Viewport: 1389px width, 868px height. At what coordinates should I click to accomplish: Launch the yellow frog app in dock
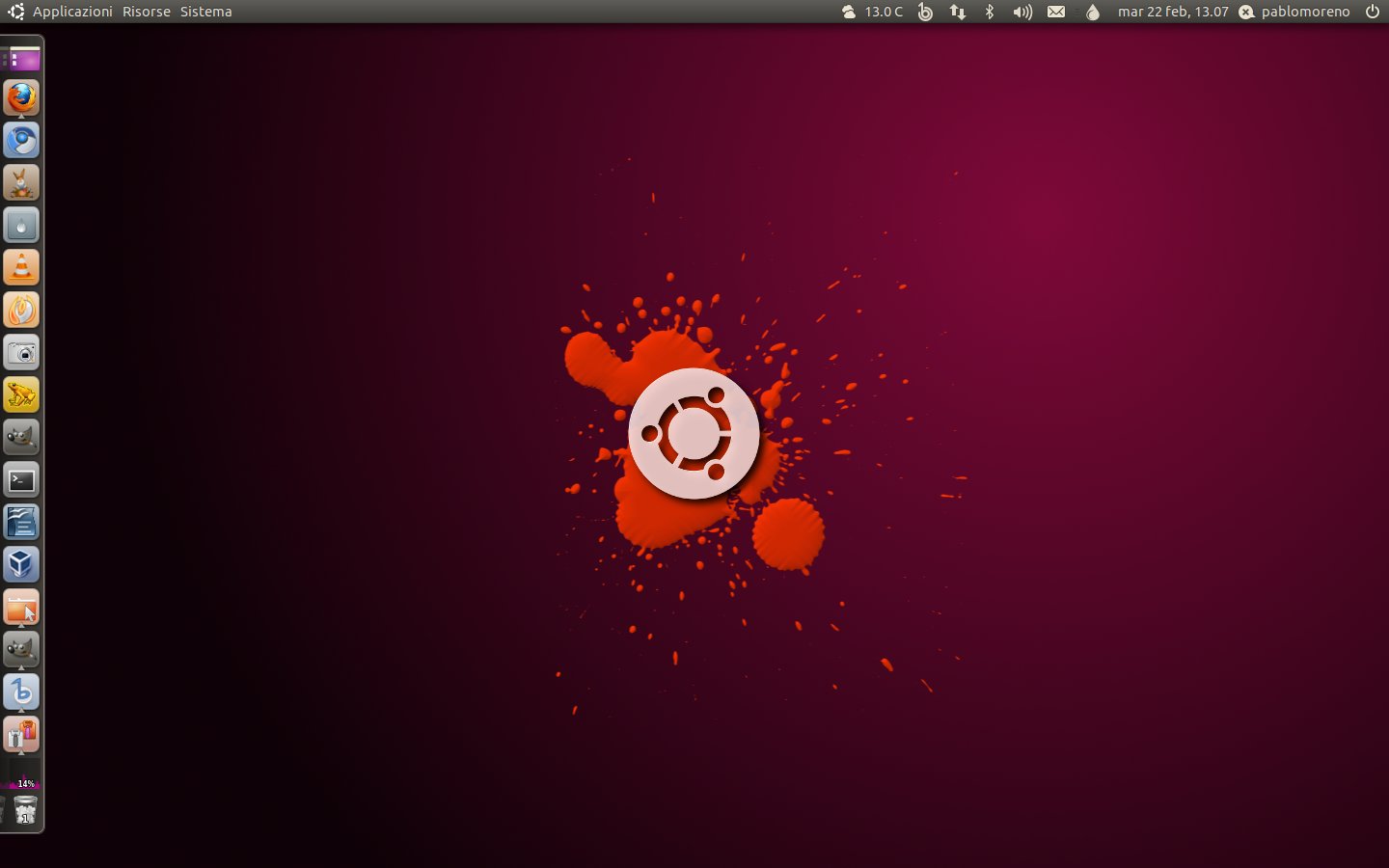[x=21, y=395]
